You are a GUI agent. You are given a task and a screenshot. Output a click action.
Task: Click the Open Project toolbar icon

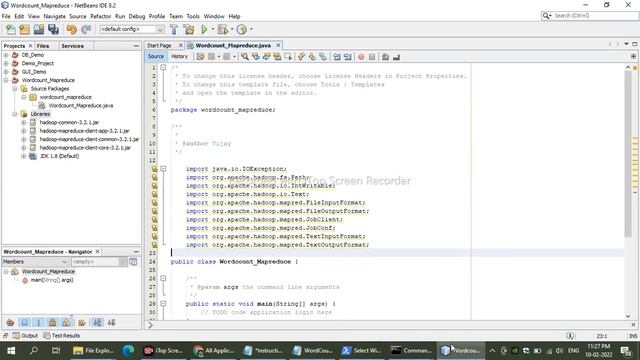pyautogui.click(x=39, y=29)
